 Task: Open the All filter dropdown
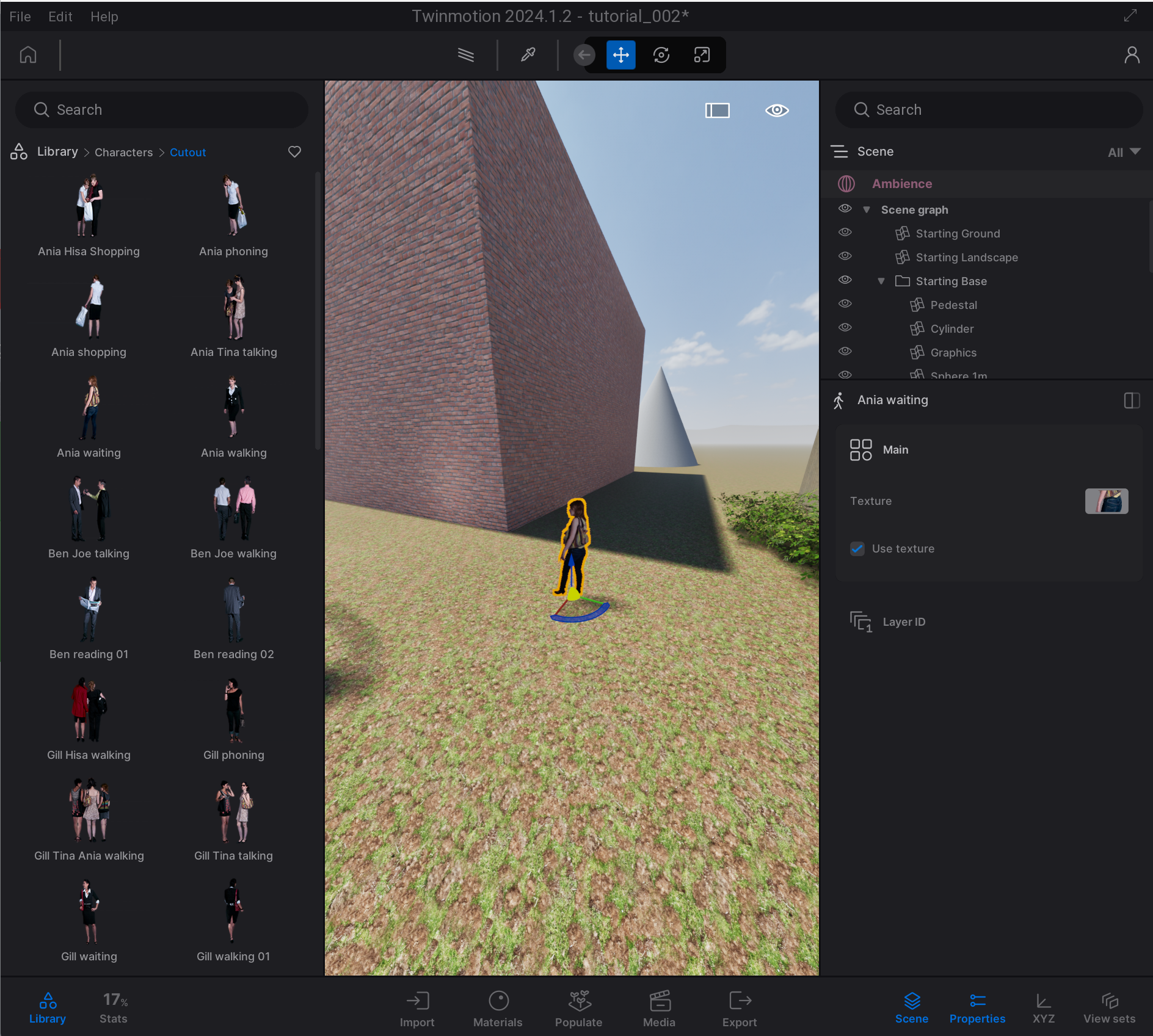[x=1124, y=152]
